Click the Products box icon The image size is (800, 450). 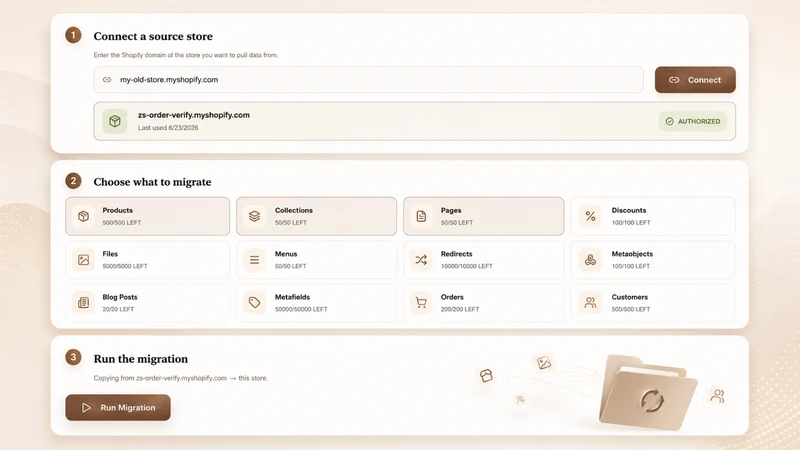click(84, 216)
